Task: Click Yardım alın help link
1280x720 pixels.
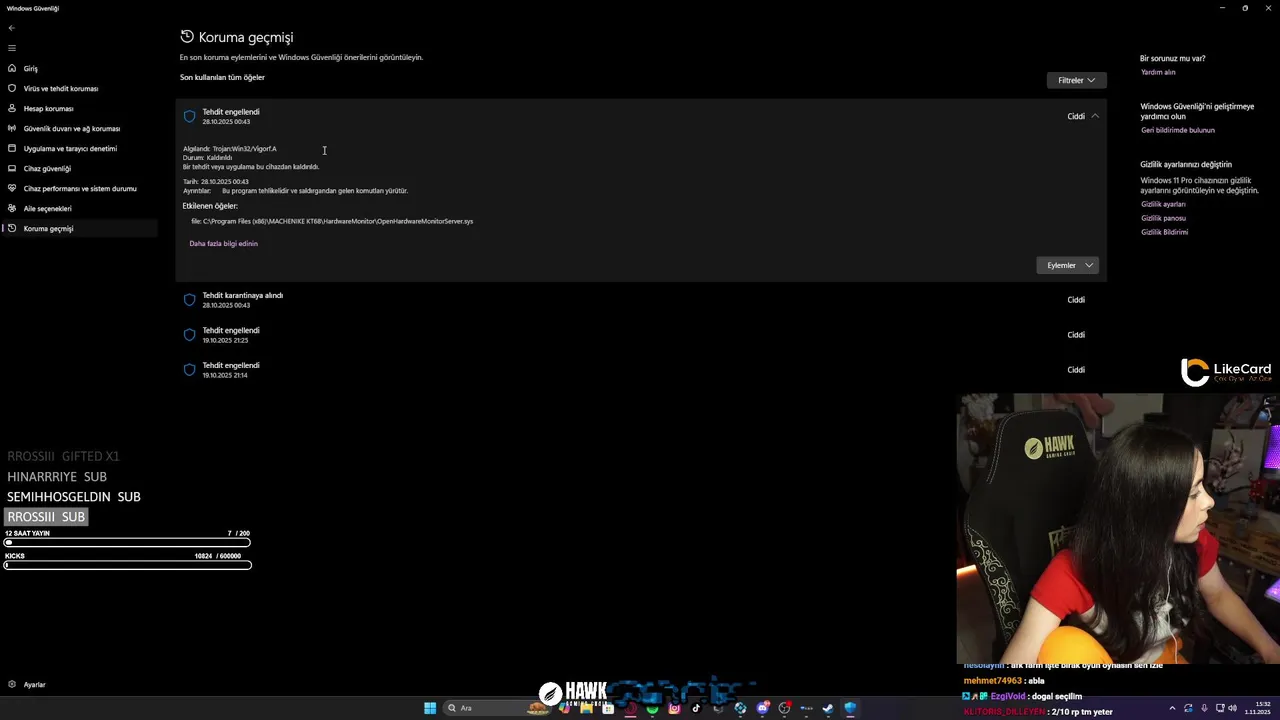Action: click(x=1158, y=72)
